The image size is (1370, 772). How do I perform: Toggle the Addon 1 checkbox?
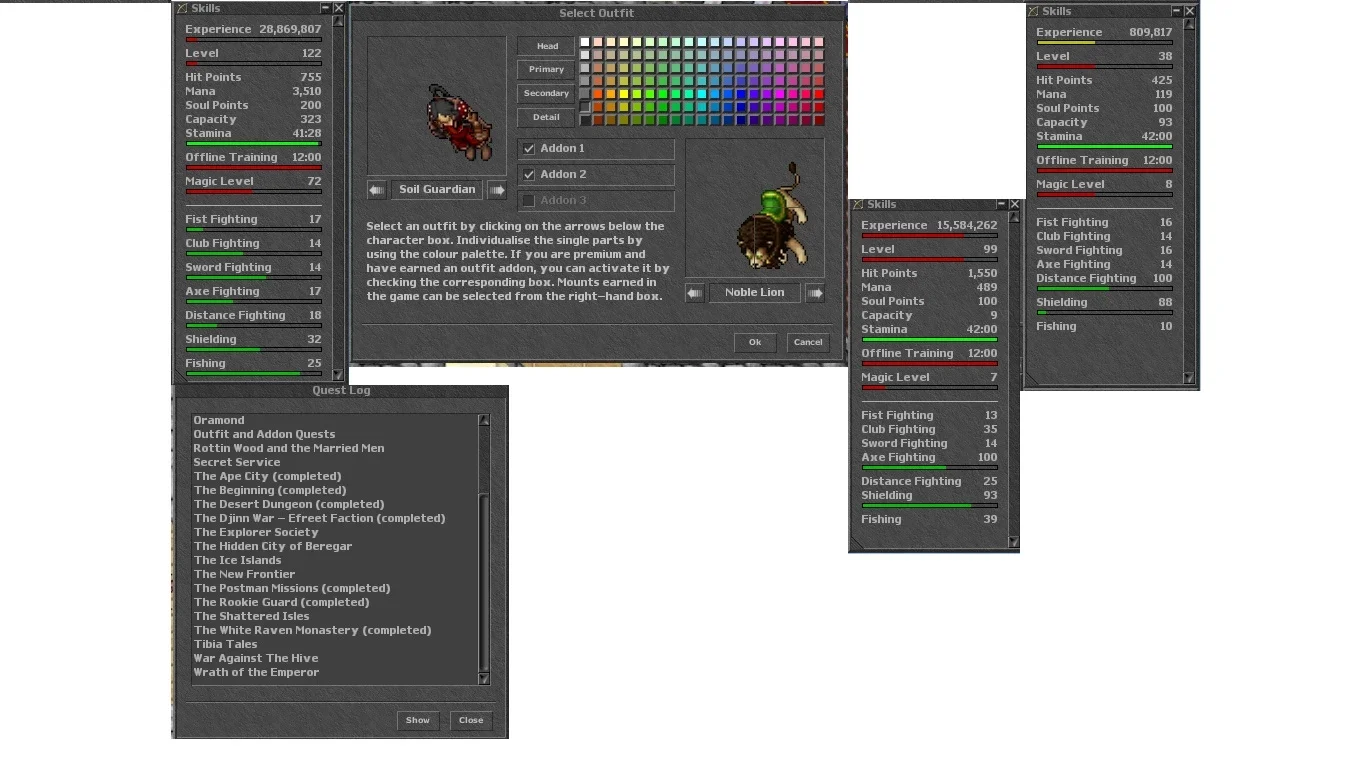coord(529,149)
